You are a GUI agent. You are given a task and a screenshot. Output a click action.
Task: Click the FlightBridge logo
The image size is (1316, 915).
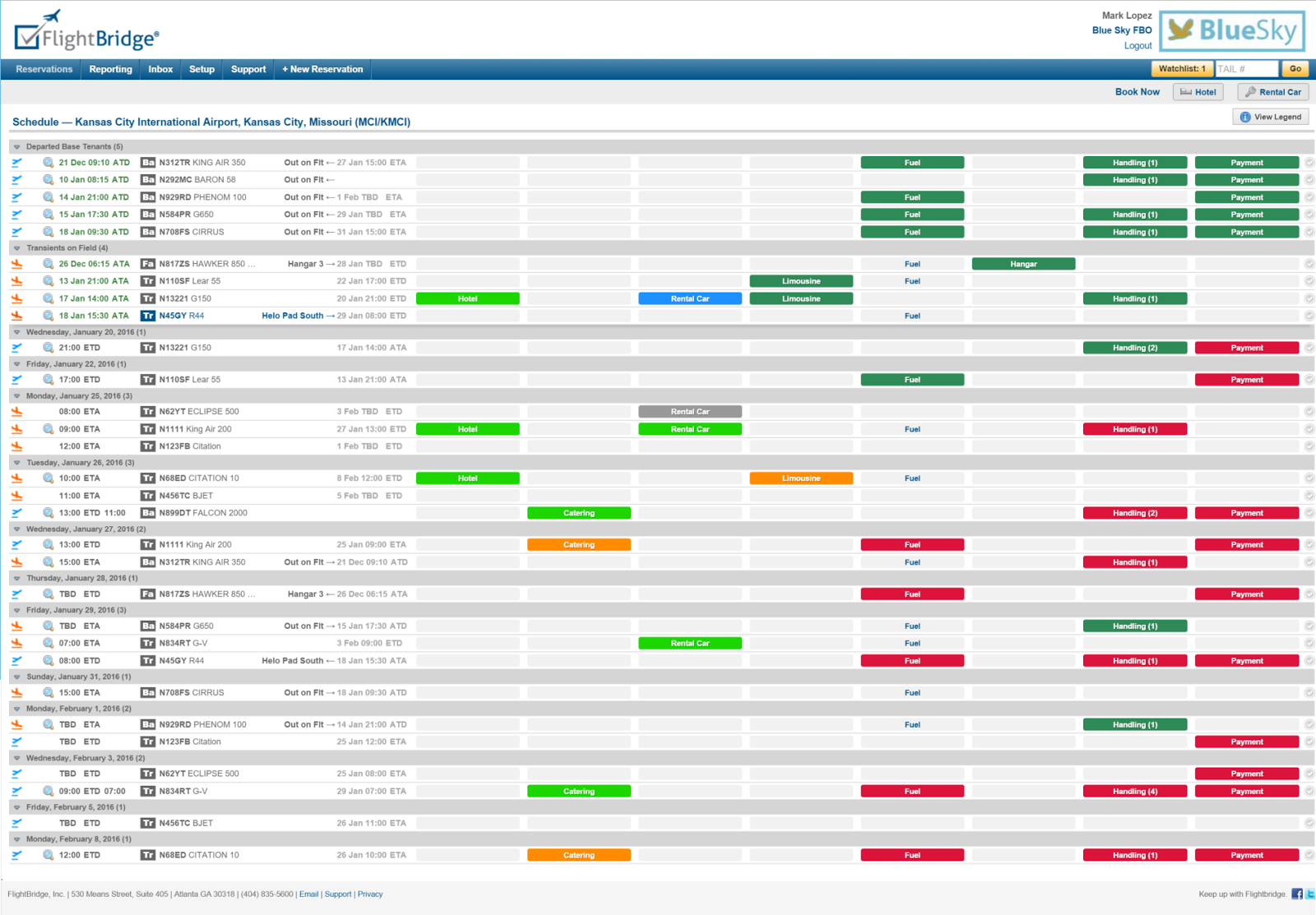pyautogui.click(x=86, y=31)
